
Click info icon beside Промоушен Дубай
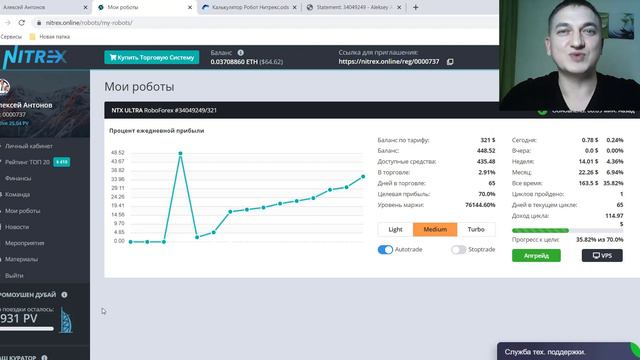click(64, 295)
